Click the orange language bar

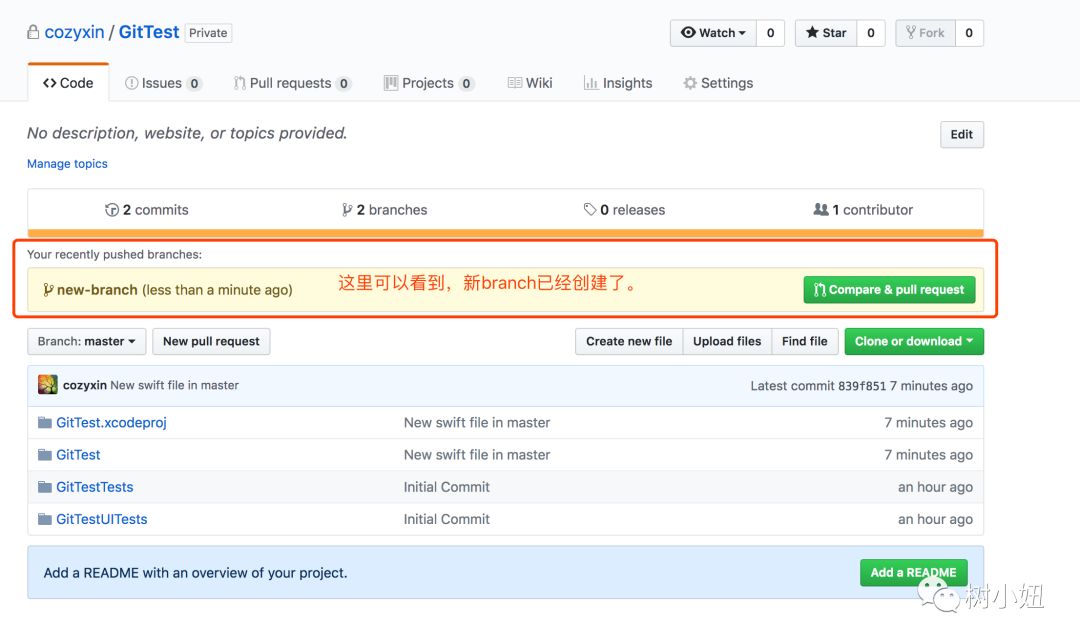click(x=506, y=233)
